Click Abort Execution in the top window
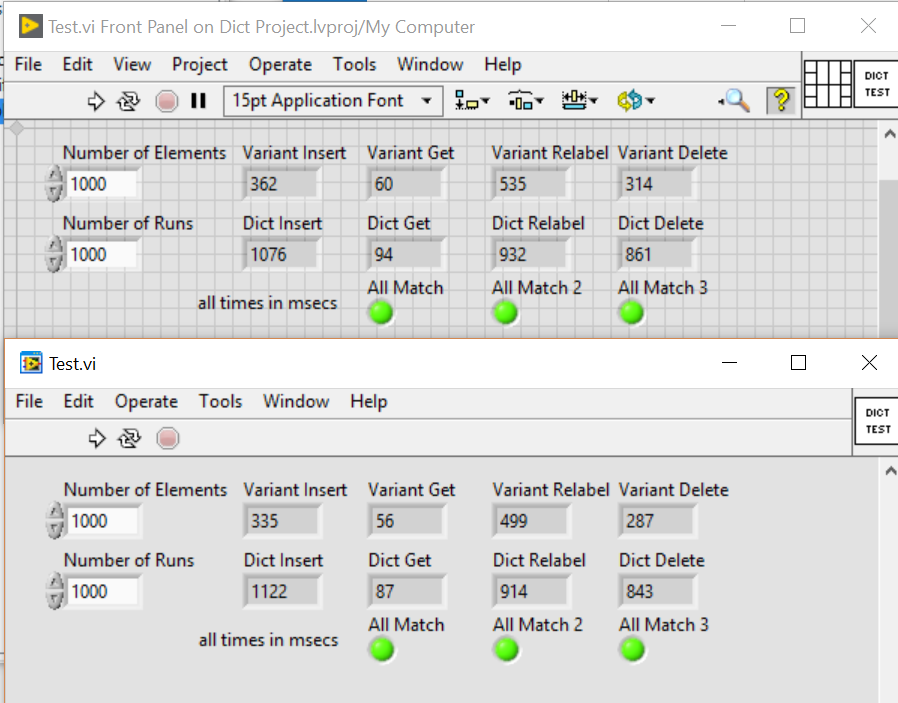Screen dimensions: 898x703 167,101
